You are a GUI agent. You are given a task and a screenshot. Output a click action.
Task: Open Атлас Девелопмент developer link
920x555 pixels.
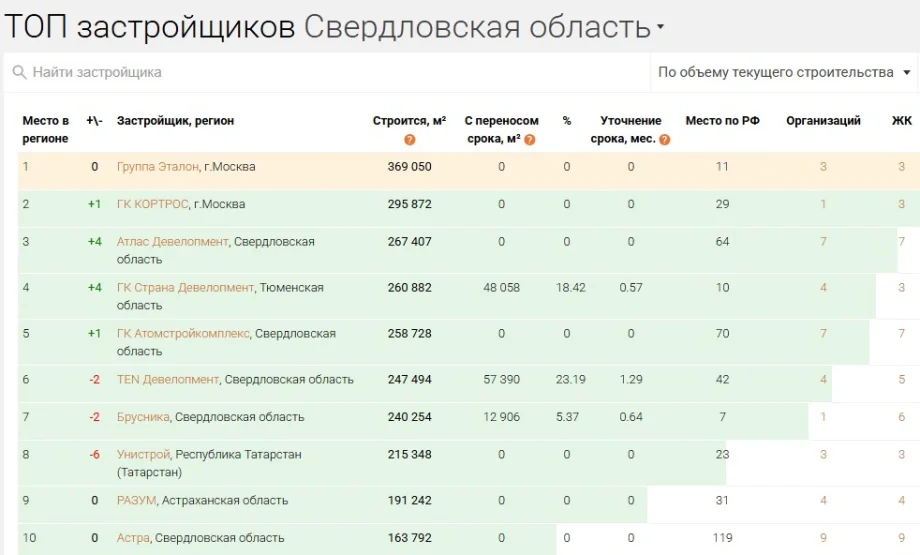click(172, 242)
